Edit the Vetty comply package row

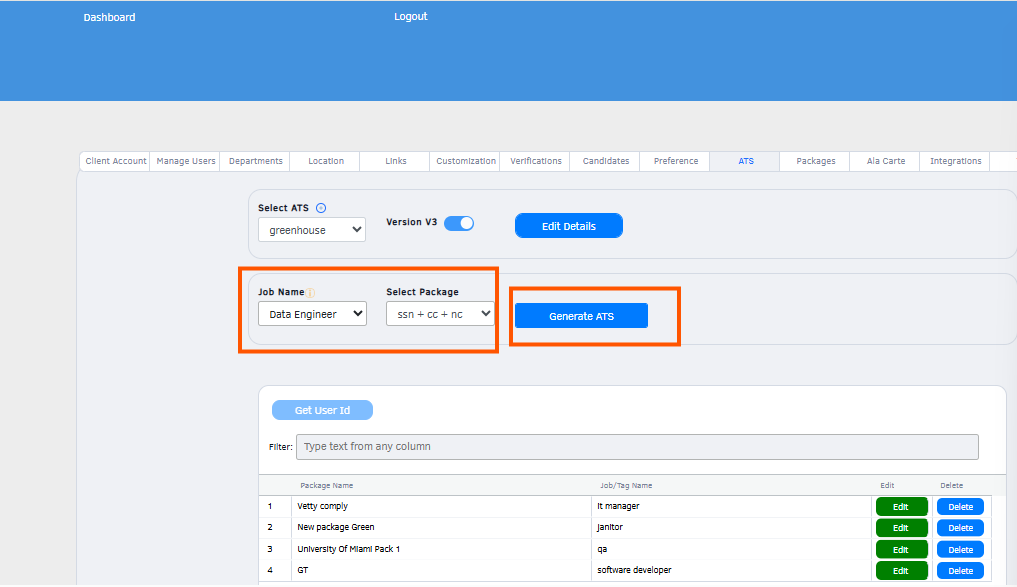coord(901,507)
